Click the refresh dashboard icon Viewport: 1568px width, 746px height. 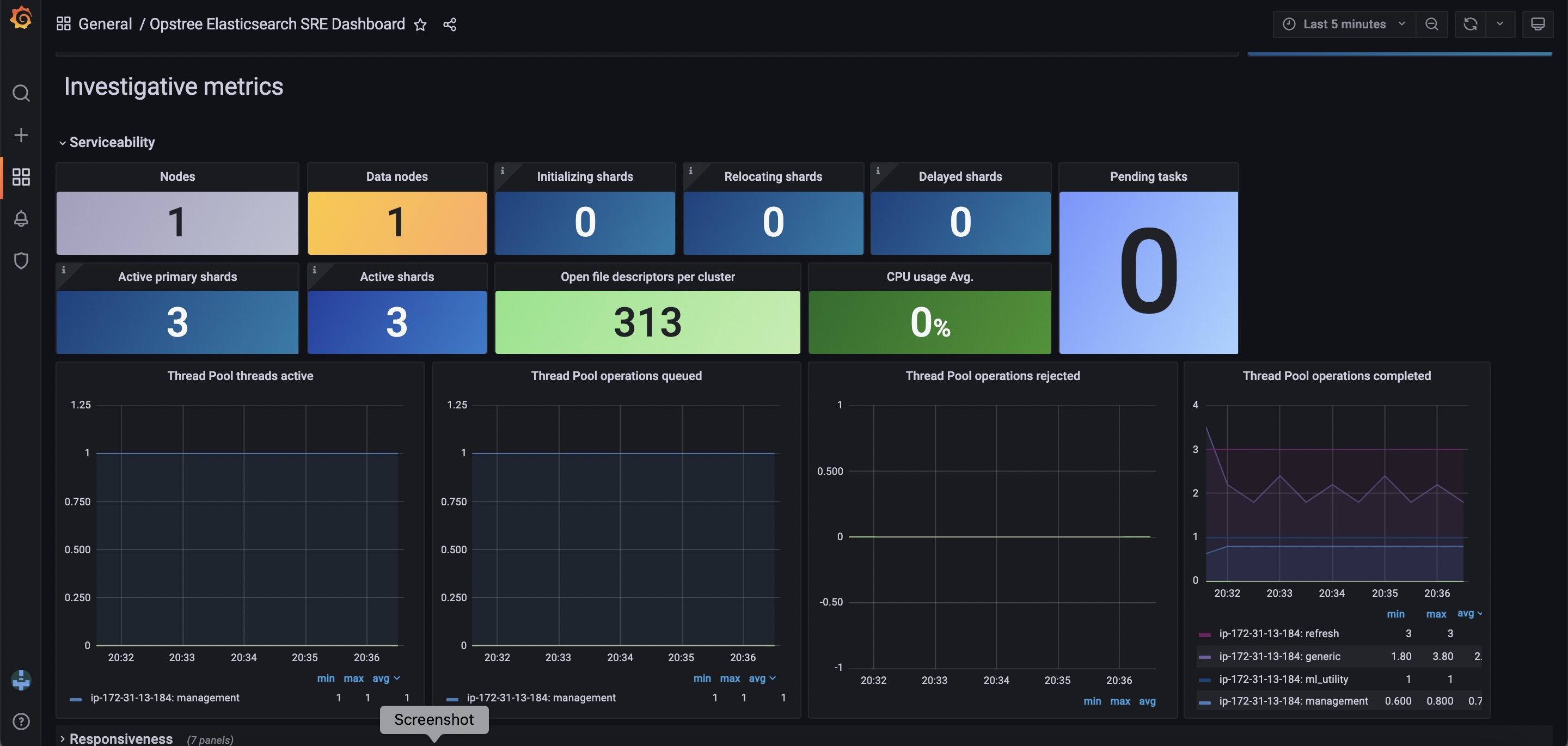[1470, 25]
